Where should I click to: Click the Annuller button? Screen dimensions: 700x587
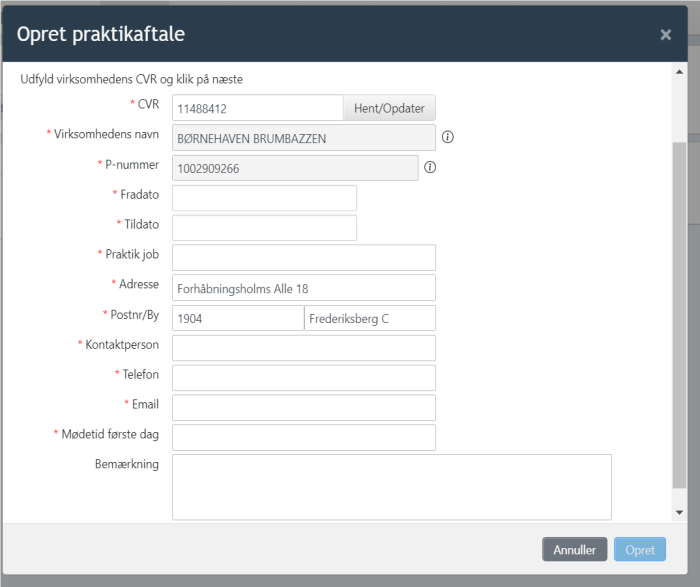coord(575,550)
